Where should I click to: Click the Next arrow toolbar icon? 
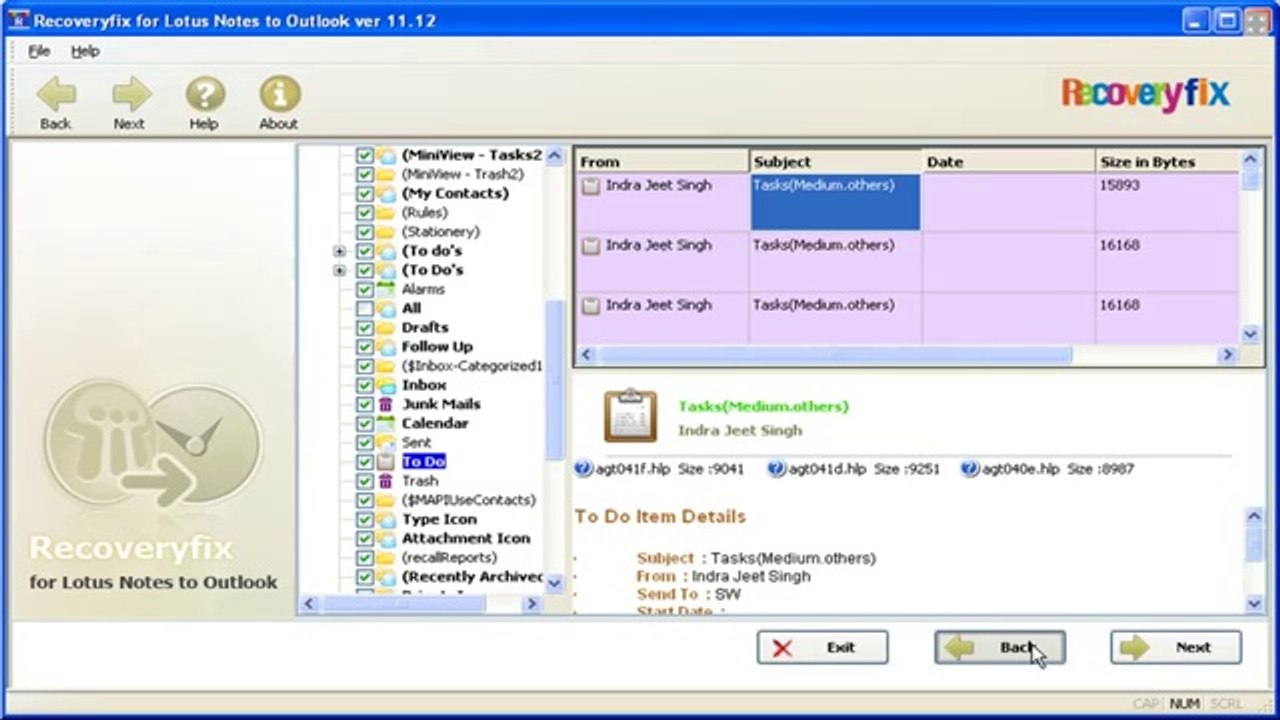(x=130, y=95)
